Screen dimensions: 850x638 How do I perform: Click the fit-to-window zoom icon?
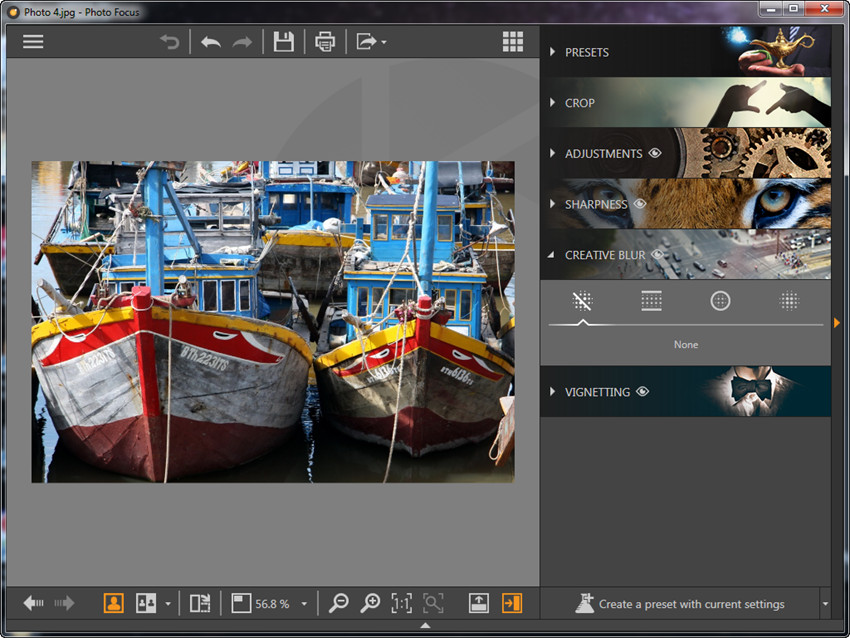point(241,603)
